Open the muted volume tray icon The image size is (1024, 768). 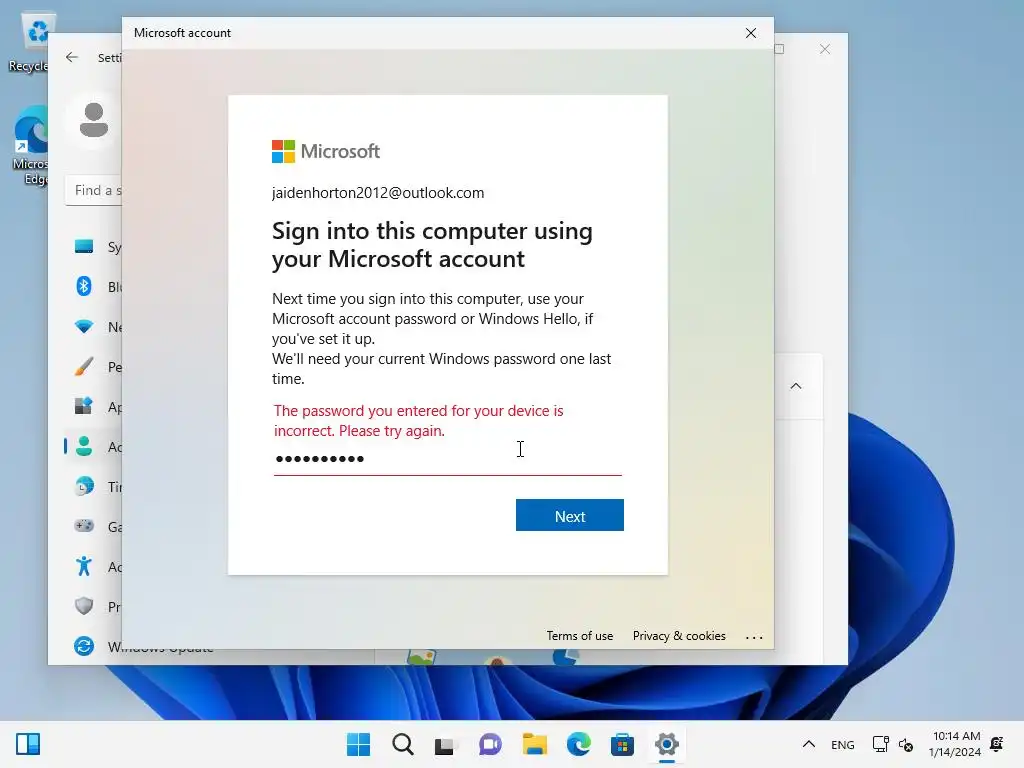[x=906, y=744]
